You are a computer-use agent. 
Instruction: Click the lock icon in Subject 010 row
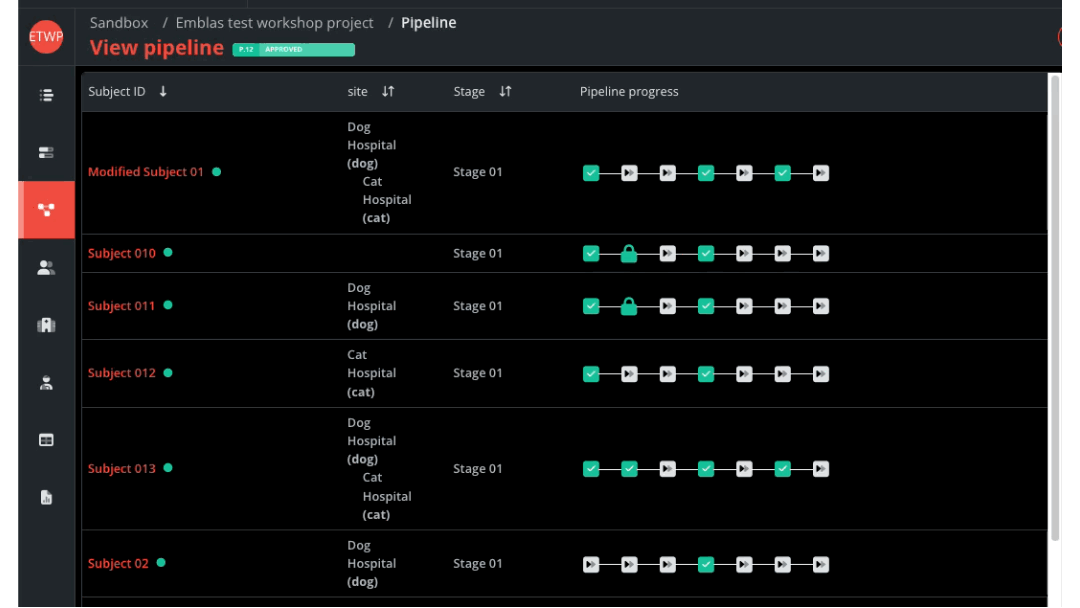coord(629,254)
